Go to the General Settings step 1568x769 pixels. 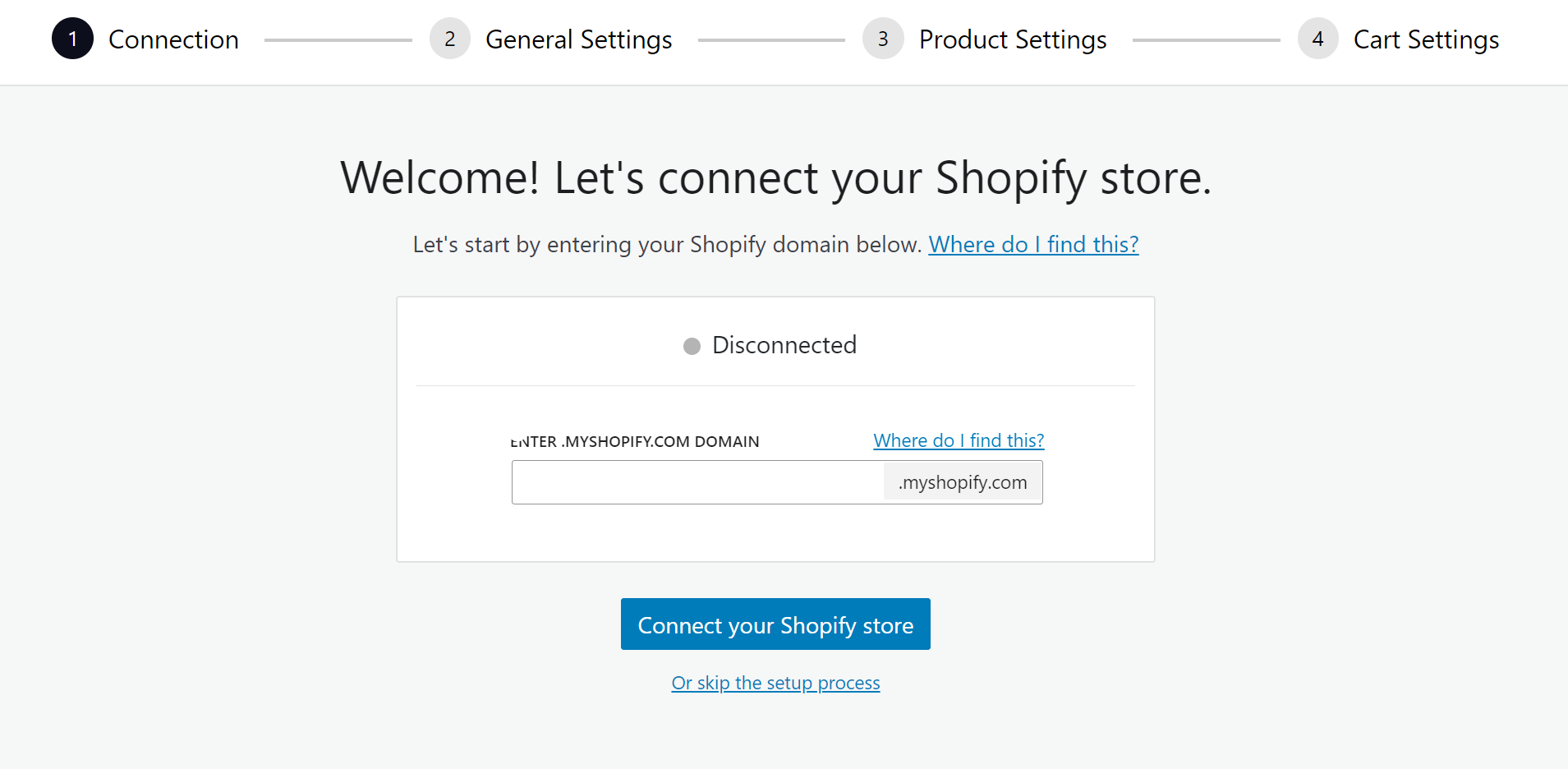(x=578, y=39)
